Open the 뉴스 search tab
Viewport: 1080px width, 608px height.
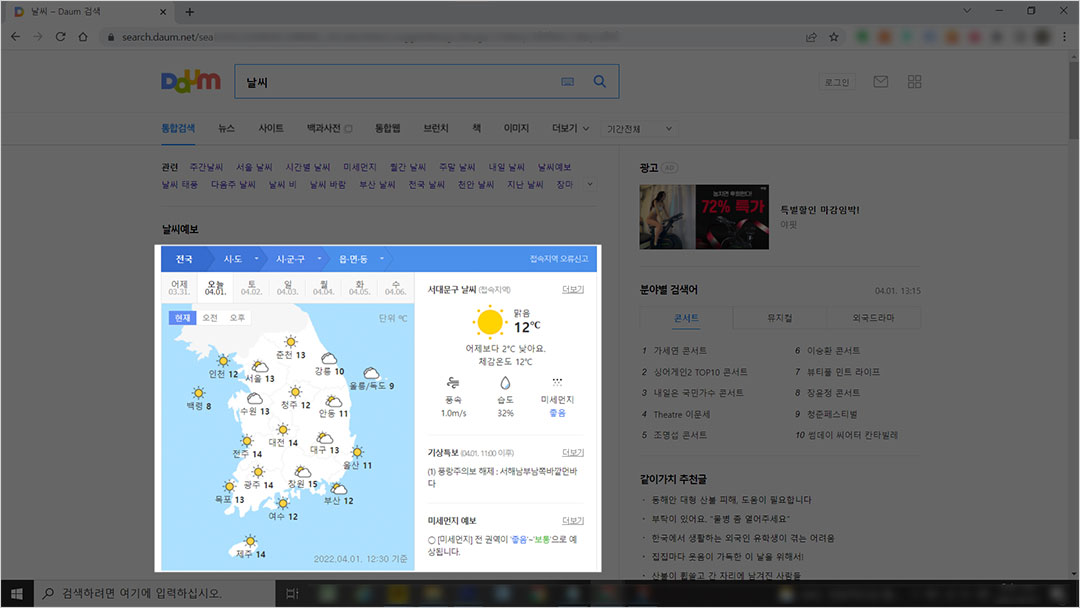(227, 128)
